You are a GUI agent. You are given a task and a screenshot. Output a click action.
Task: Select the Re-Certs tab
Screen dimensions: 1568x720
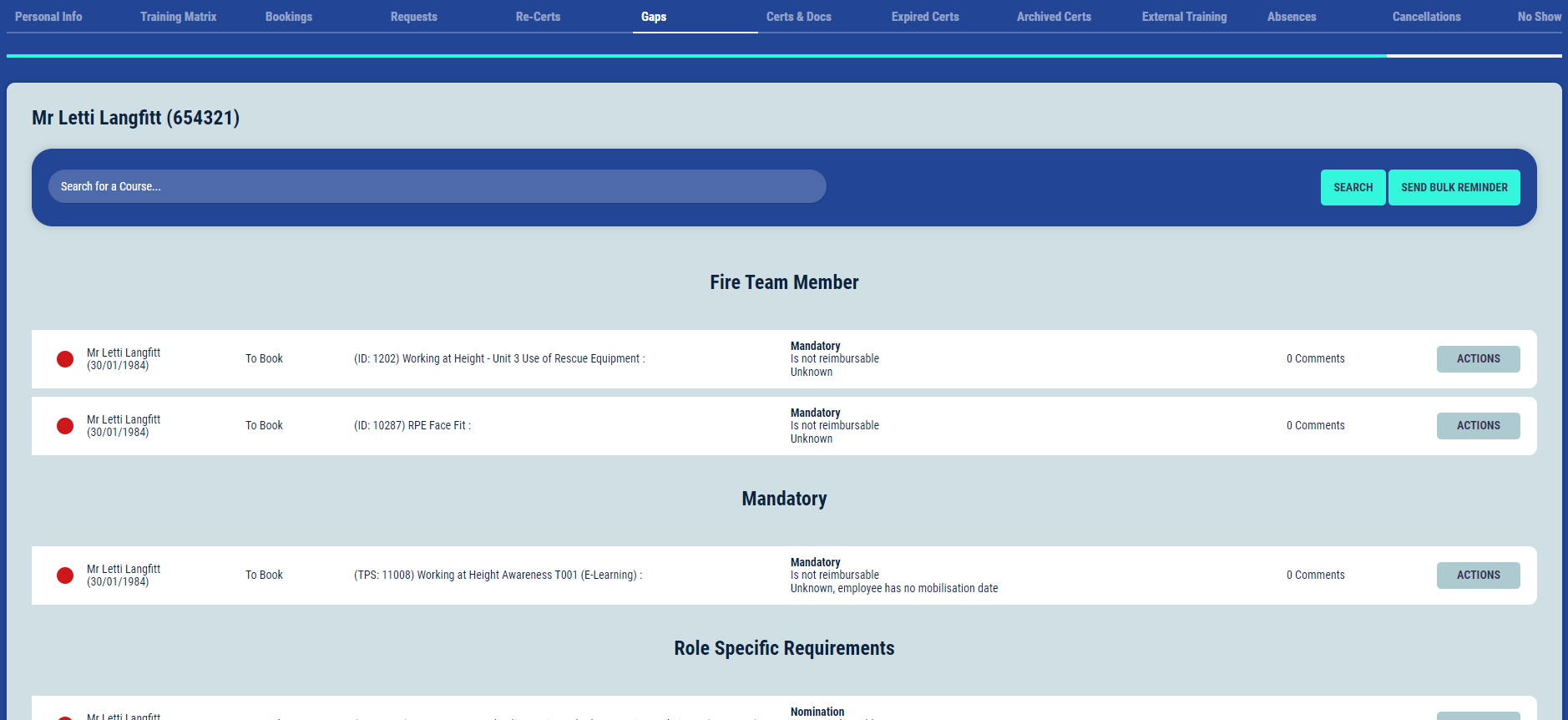(x=538, y=17)
